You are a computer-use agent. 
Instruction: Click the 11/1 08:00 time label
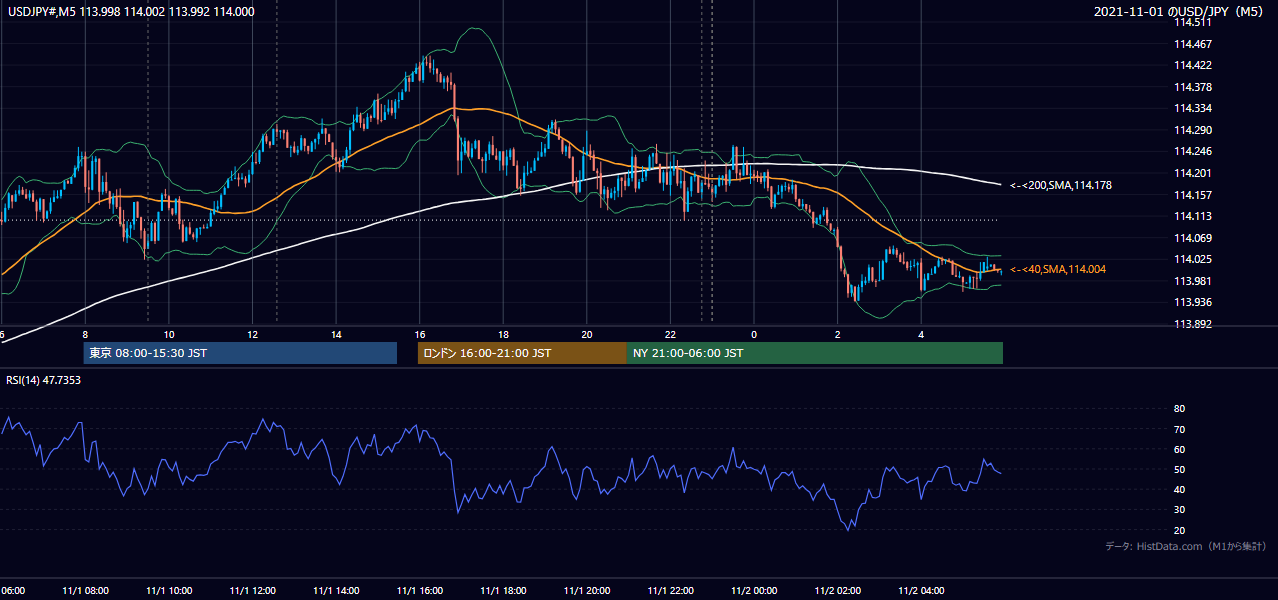86,591
